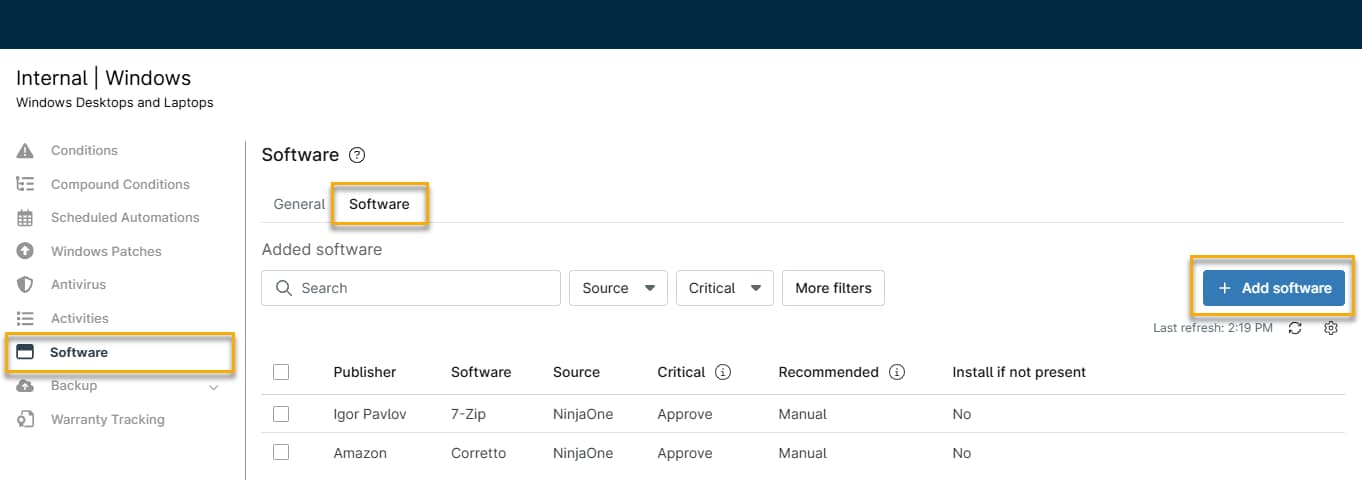1362x480 pixels.
Task: Open the Source filter dropdown
Action: pos(618,288)
